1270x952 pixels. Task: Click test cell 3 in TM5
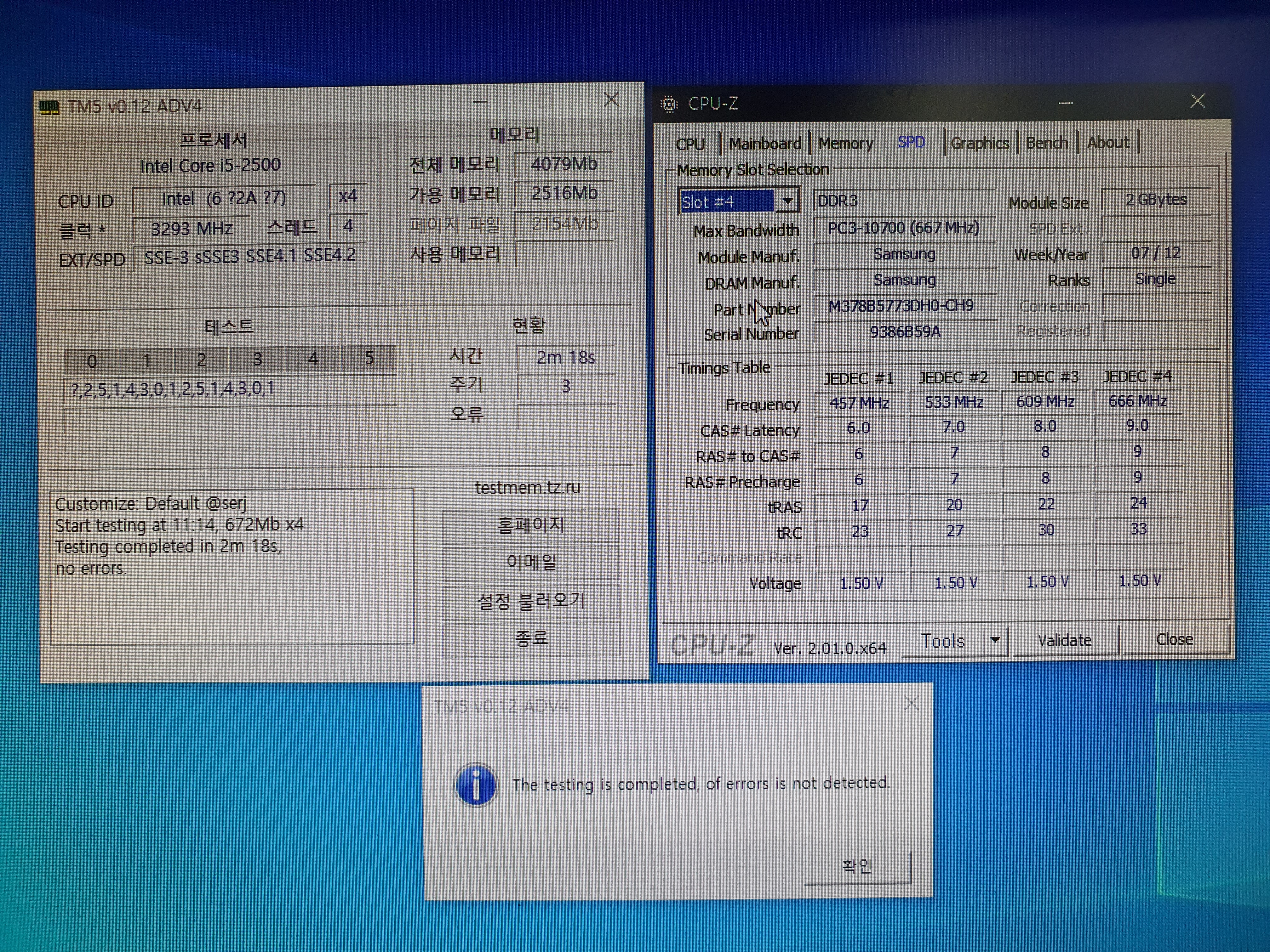(x=257, y=359)
